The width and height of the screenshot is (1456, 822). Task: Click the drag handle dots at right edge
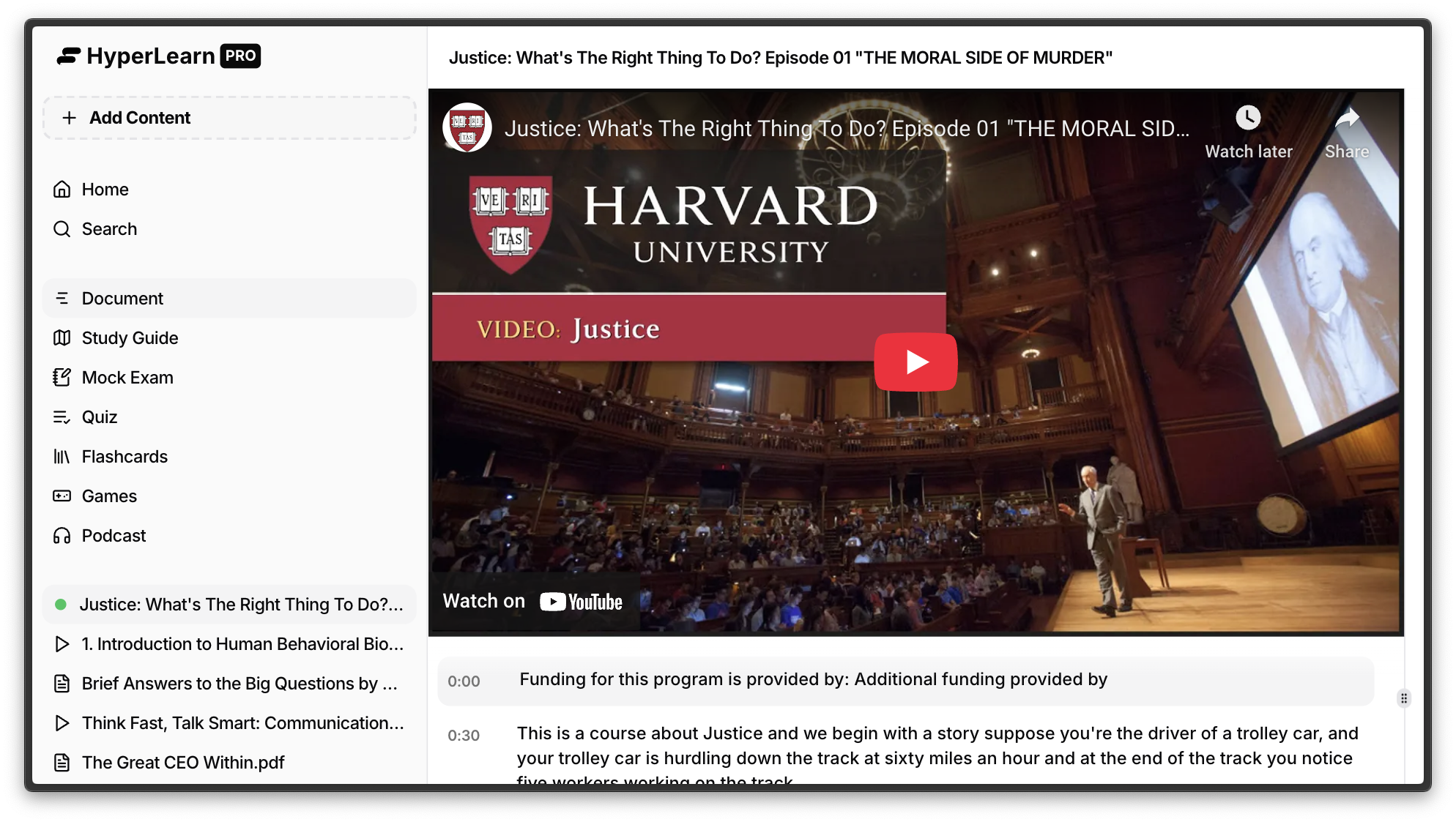click(1404, 698)
